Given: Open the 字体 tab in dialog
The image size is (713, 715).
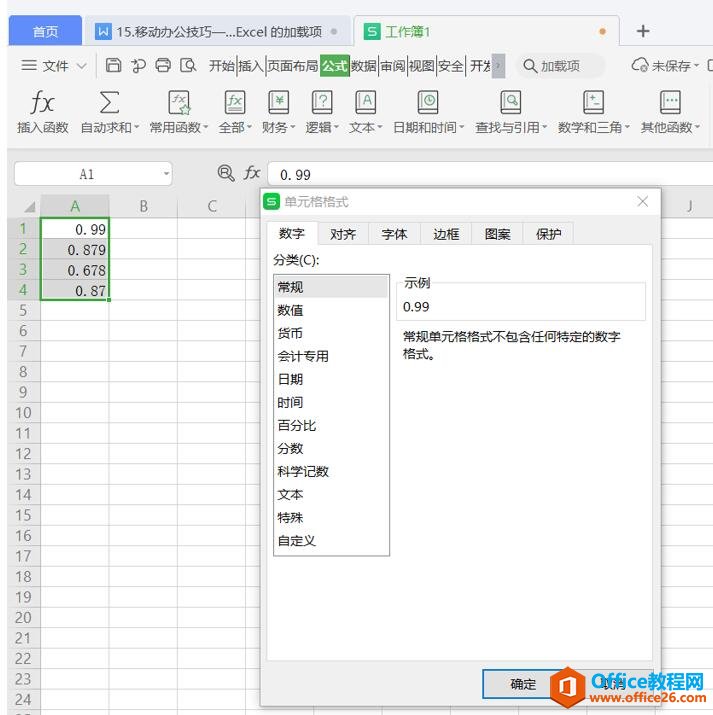Looking at the screenshot, I should point(394,234).
